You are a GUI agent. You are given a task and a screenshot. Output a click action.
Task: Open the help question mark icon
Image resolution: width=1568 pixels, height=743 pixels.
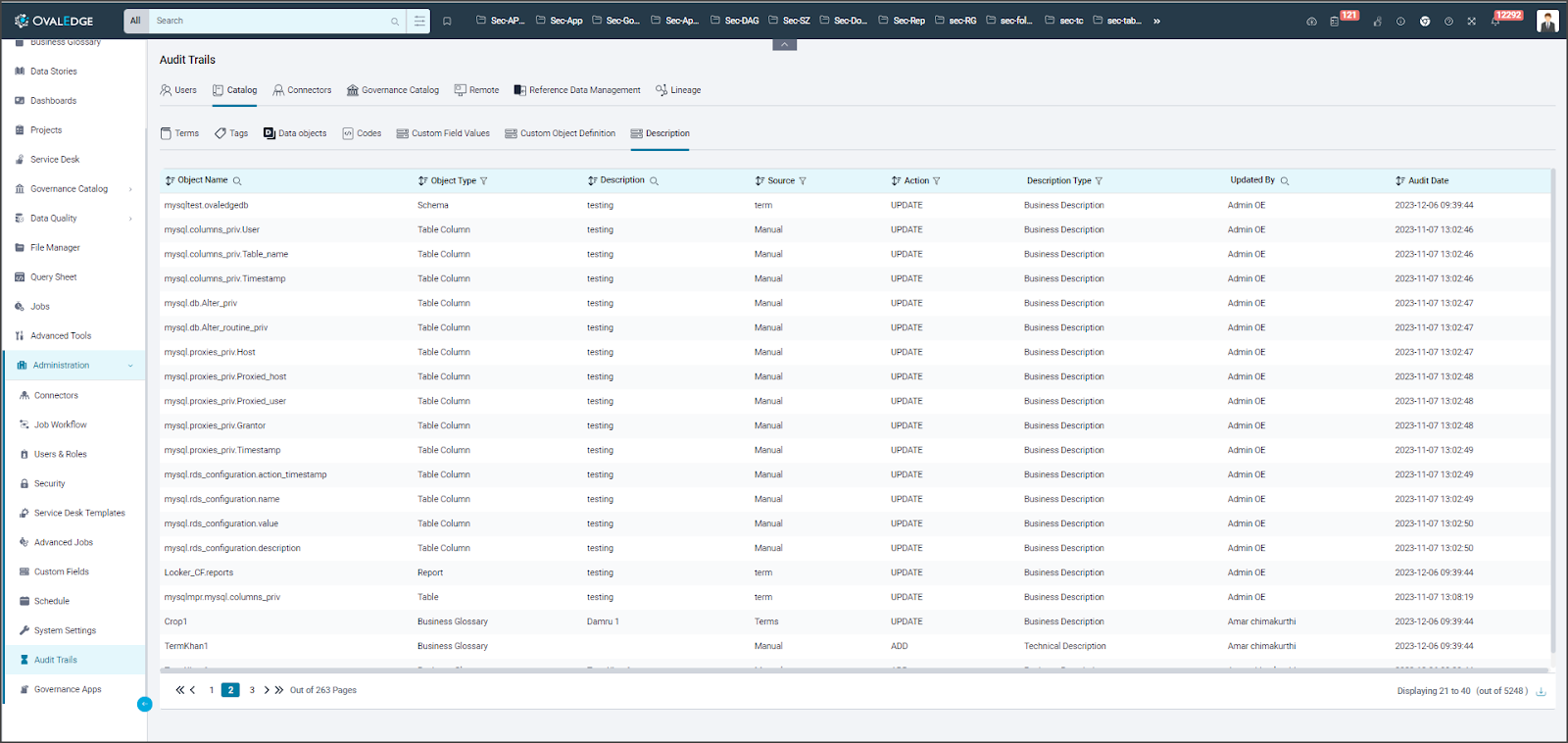tap(1448, 21)
